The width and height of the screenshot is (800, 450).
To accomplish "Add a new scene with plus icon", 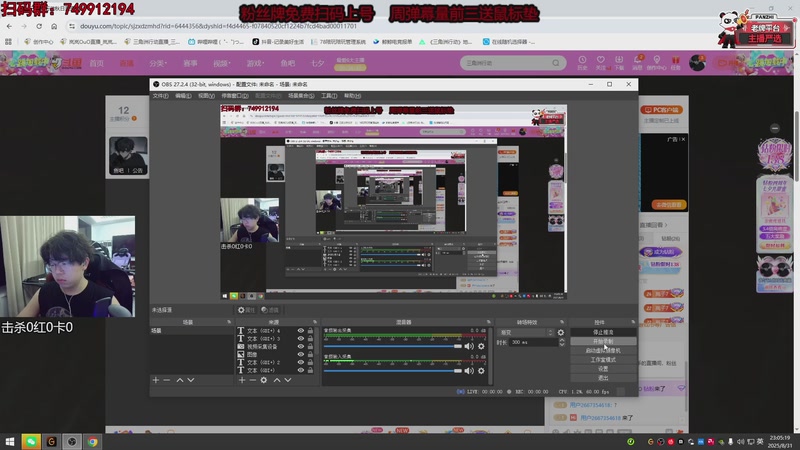I will click(x=156, y=380).
